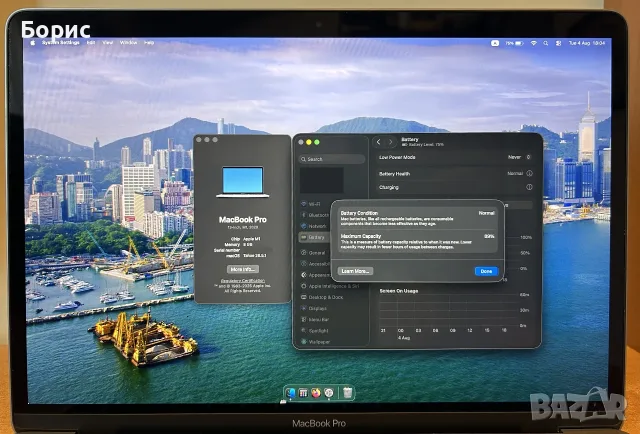The width and height of the screenshot is (640, 434).
Task: Click Done in the battery health dialog
Action: [486, 271]
